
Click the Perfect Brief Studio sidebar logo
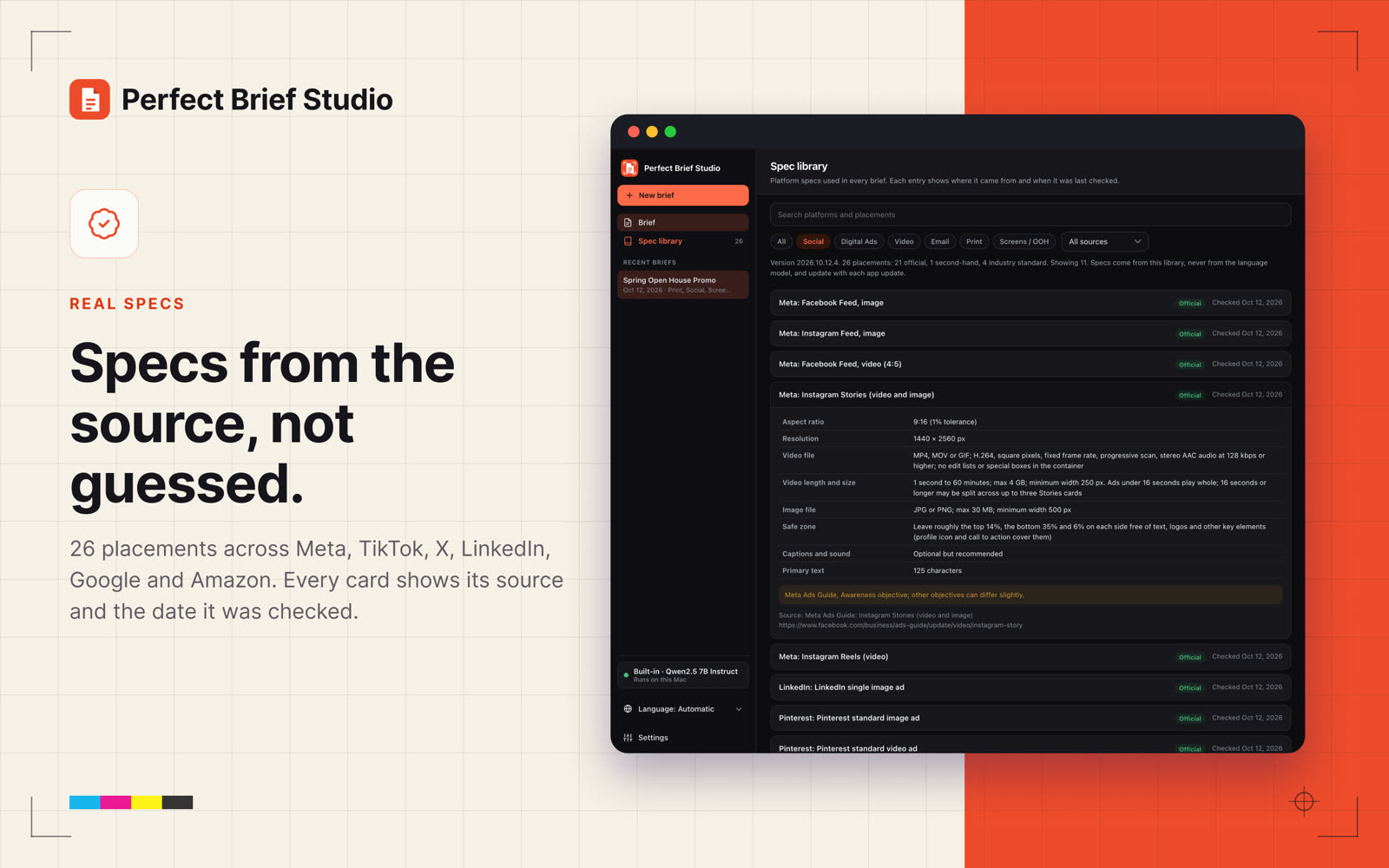[x=629, y=168]
